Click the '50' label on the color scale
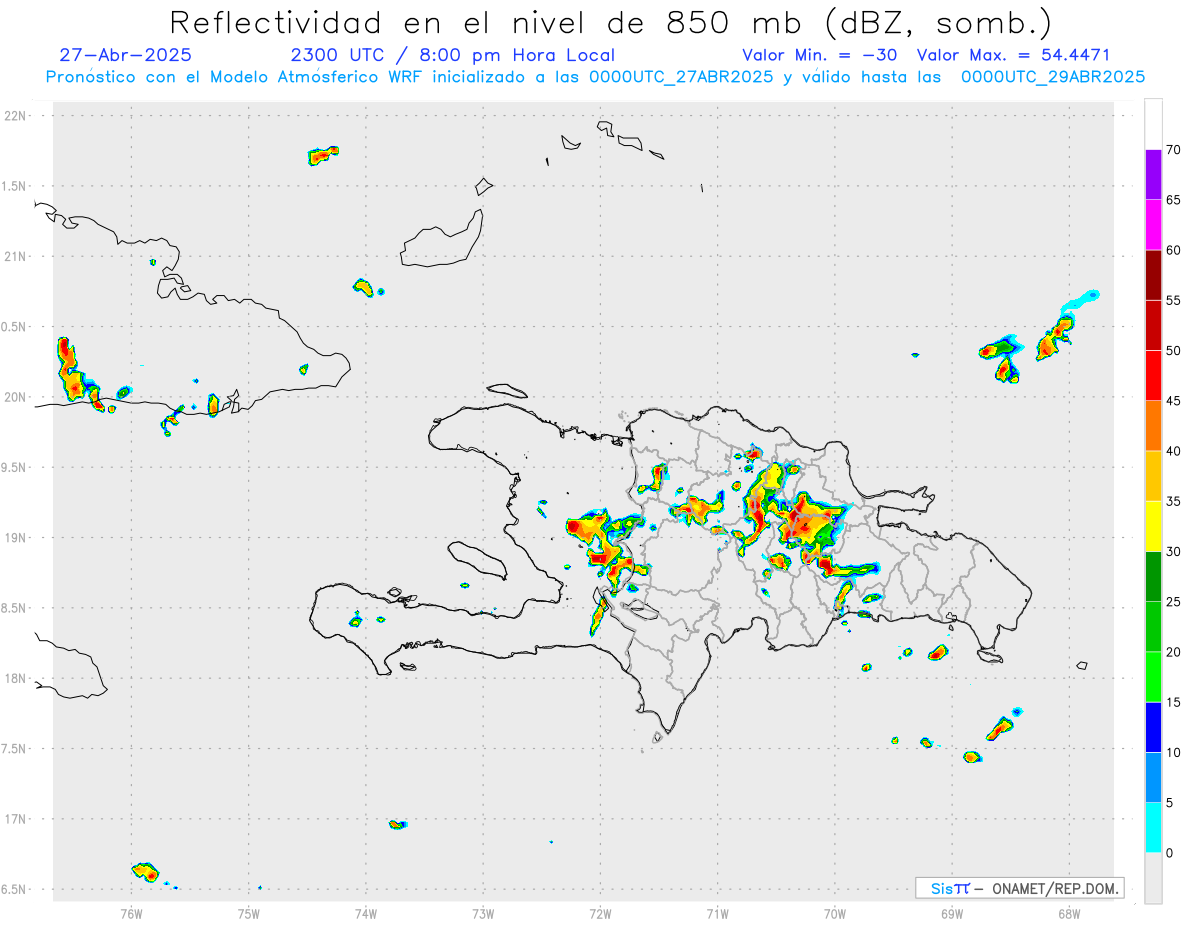 [x=1174, y=351]
